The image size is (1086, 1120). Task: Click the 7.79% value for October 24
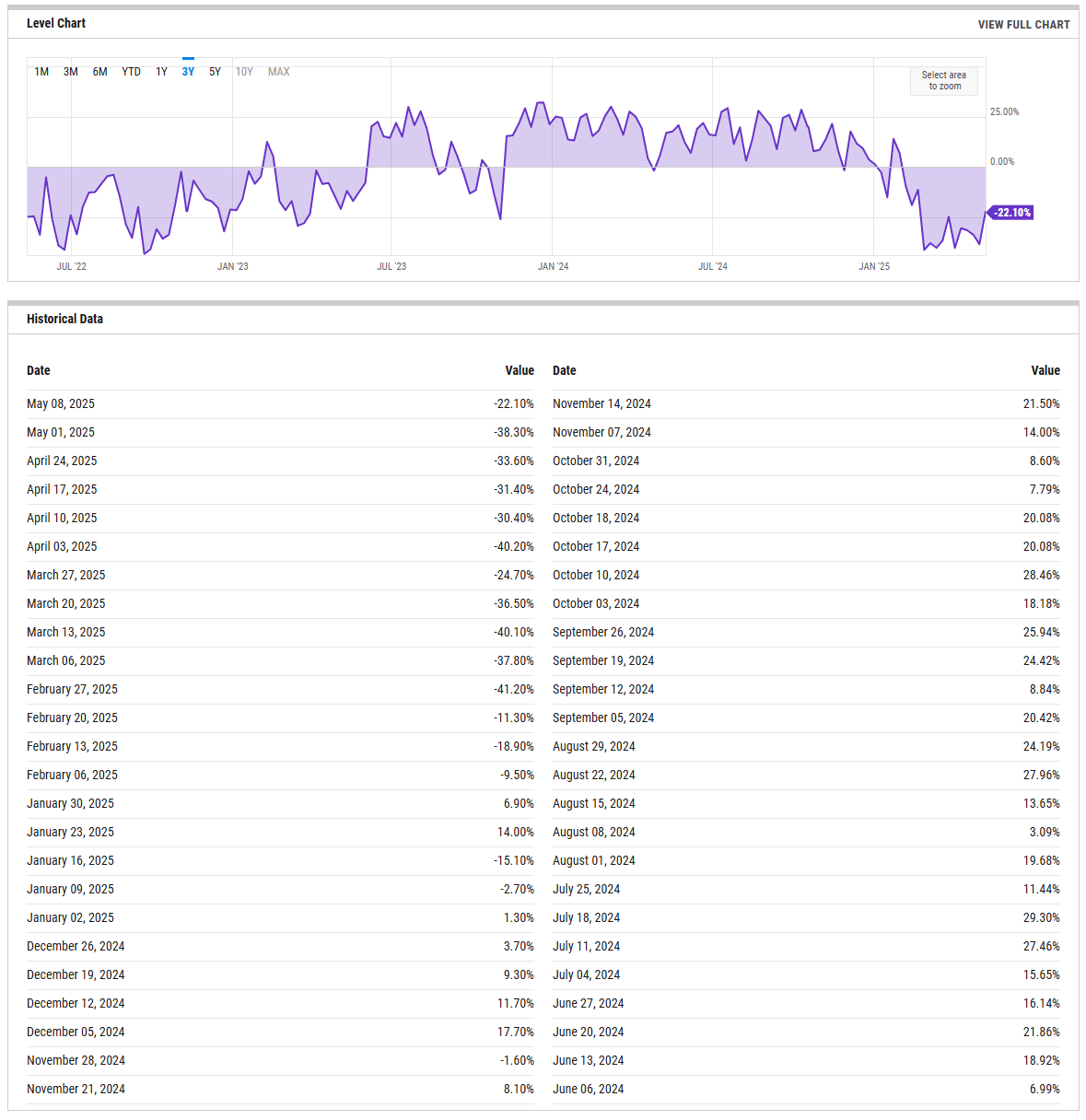pyautogui.click(x=1045, y=489)
